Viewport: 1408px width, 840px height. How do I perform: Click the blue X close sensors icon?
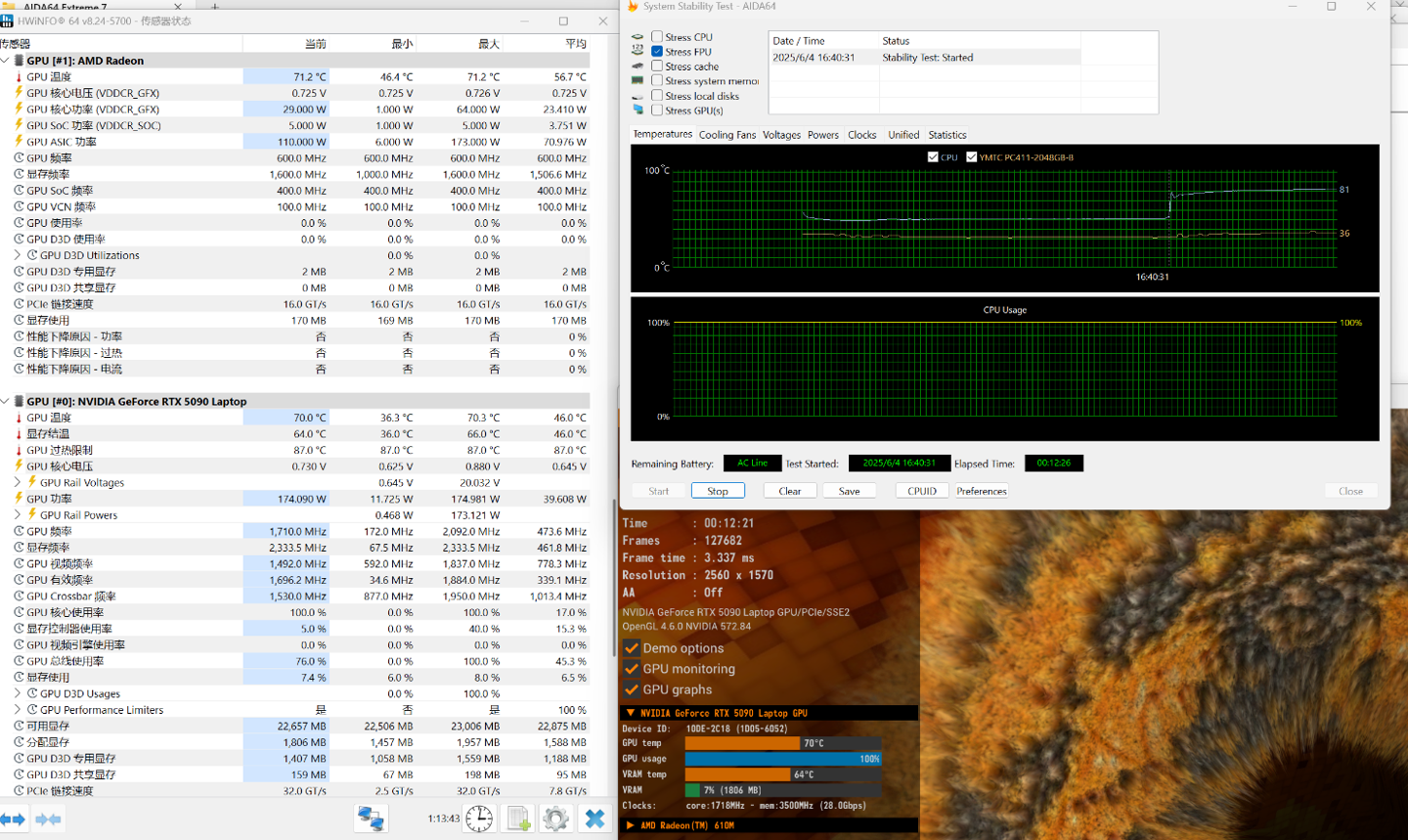(594, 818)
